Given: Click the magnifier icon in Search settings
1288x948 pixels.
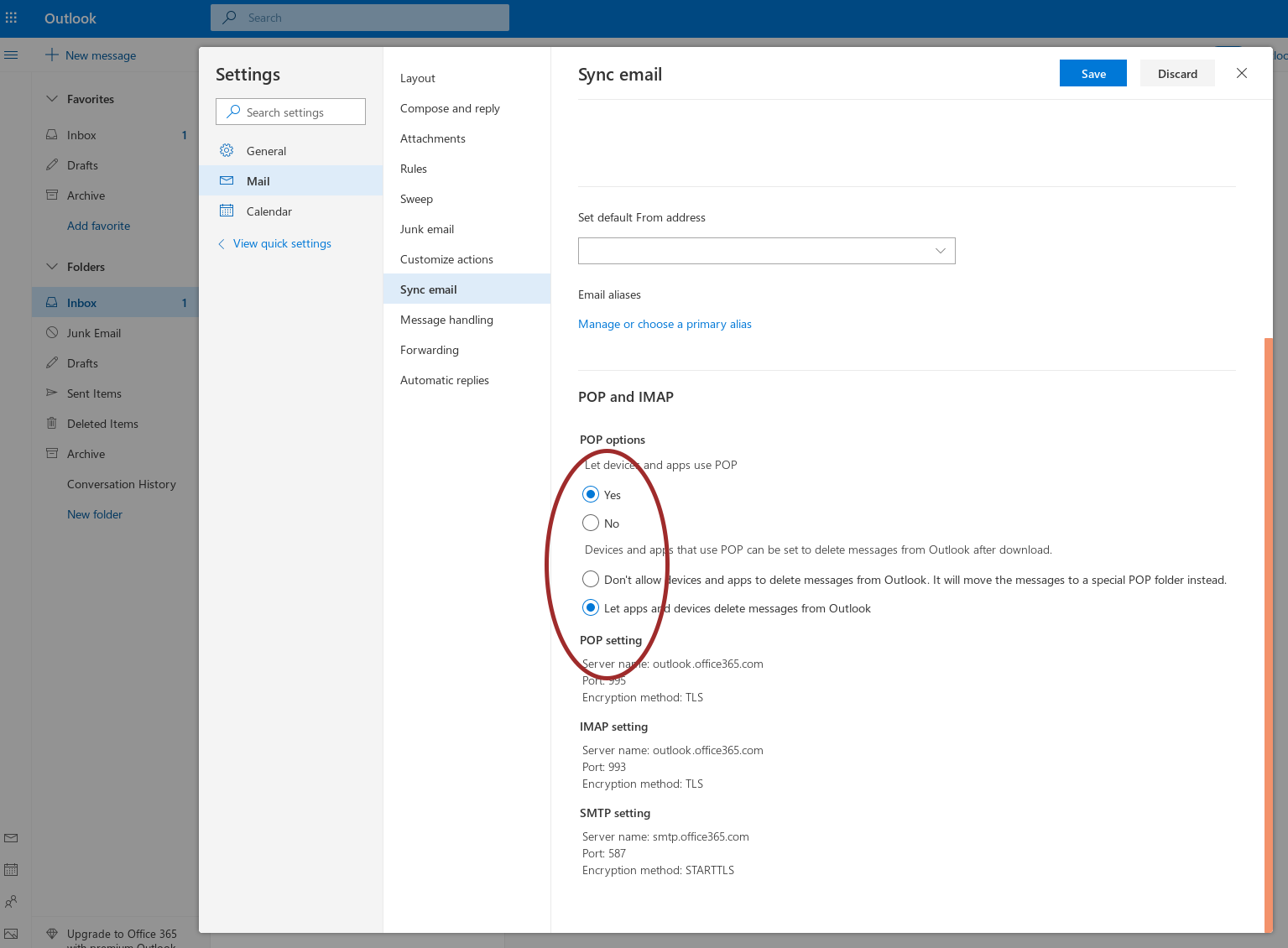Looking at the screenshot, I should (x=233, y=112).
